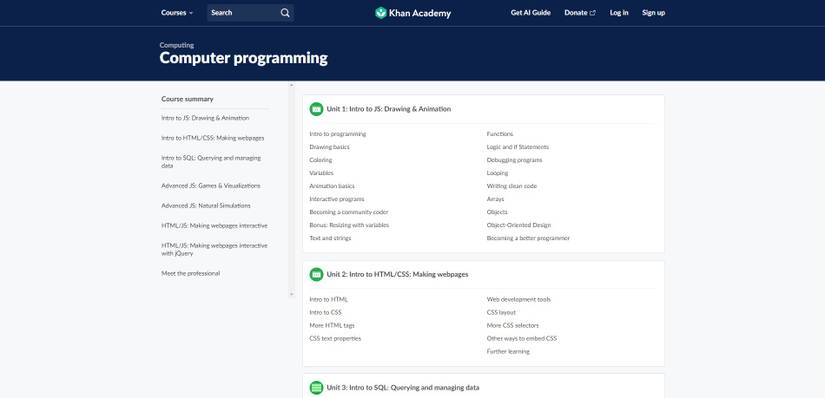Click the sidebar scrollbar down arrow

pyautogui.click(x=291, y=295)
